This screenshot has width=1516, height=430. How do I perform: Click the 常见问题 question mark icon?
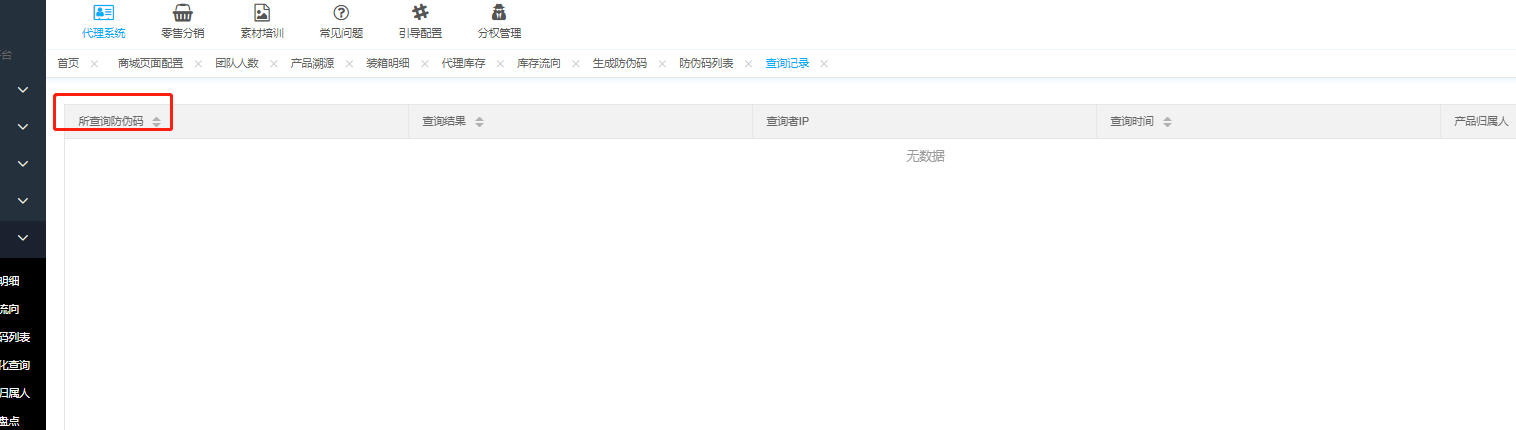click(341, 13)
